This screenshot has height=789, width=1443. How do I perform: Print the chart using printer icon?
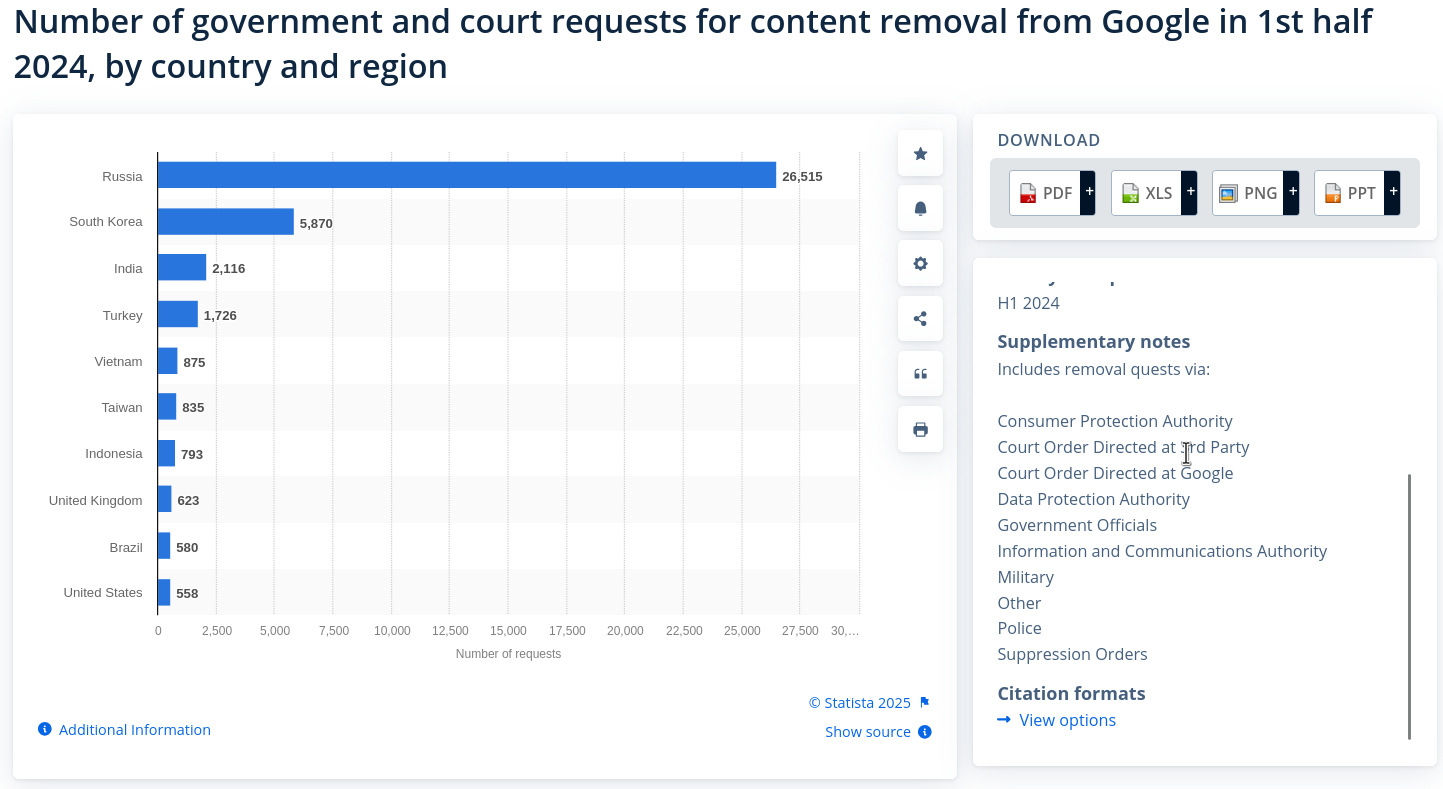[x=920, y=429]
